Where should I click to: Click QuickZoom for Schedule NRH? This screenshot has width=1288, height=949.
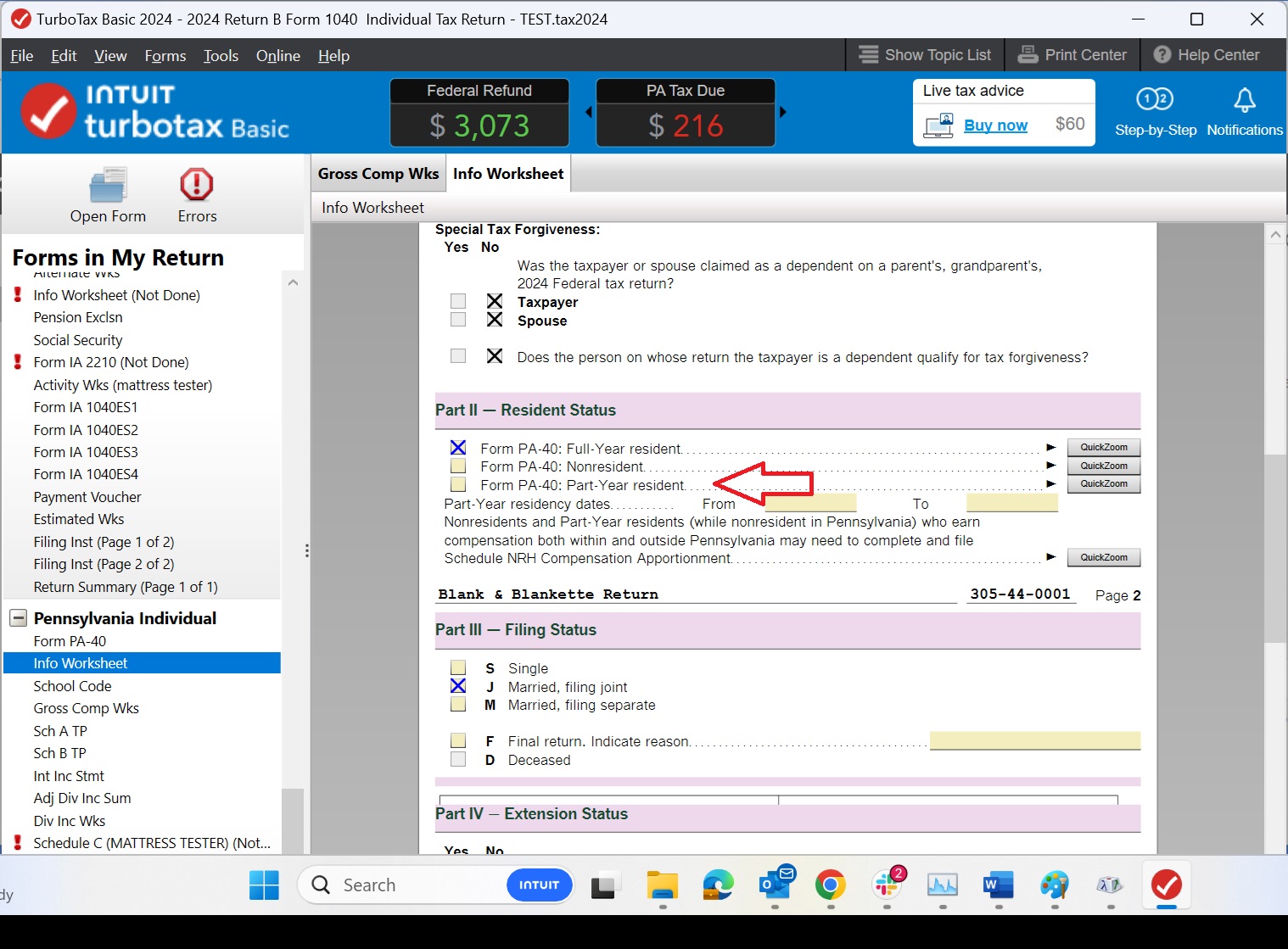click(x=1104, y=558)
